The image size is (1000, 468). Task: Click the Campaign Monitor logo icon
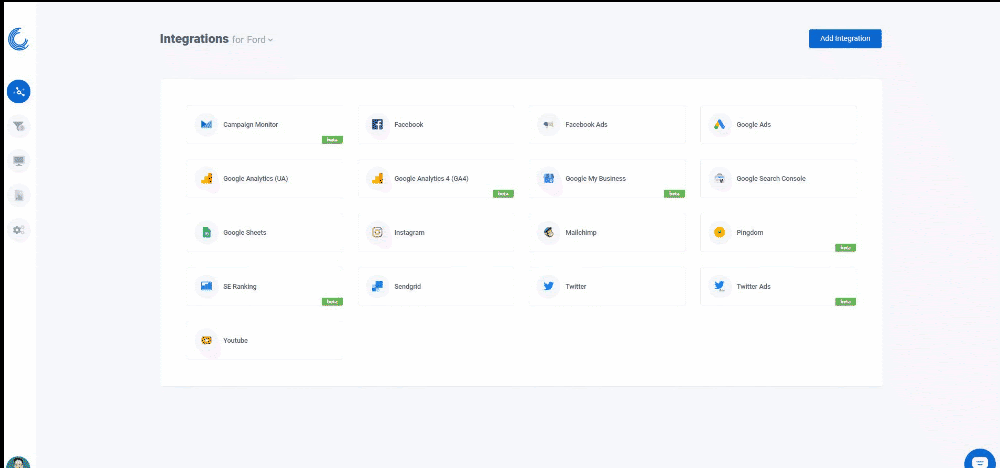(x=207, y=125)
